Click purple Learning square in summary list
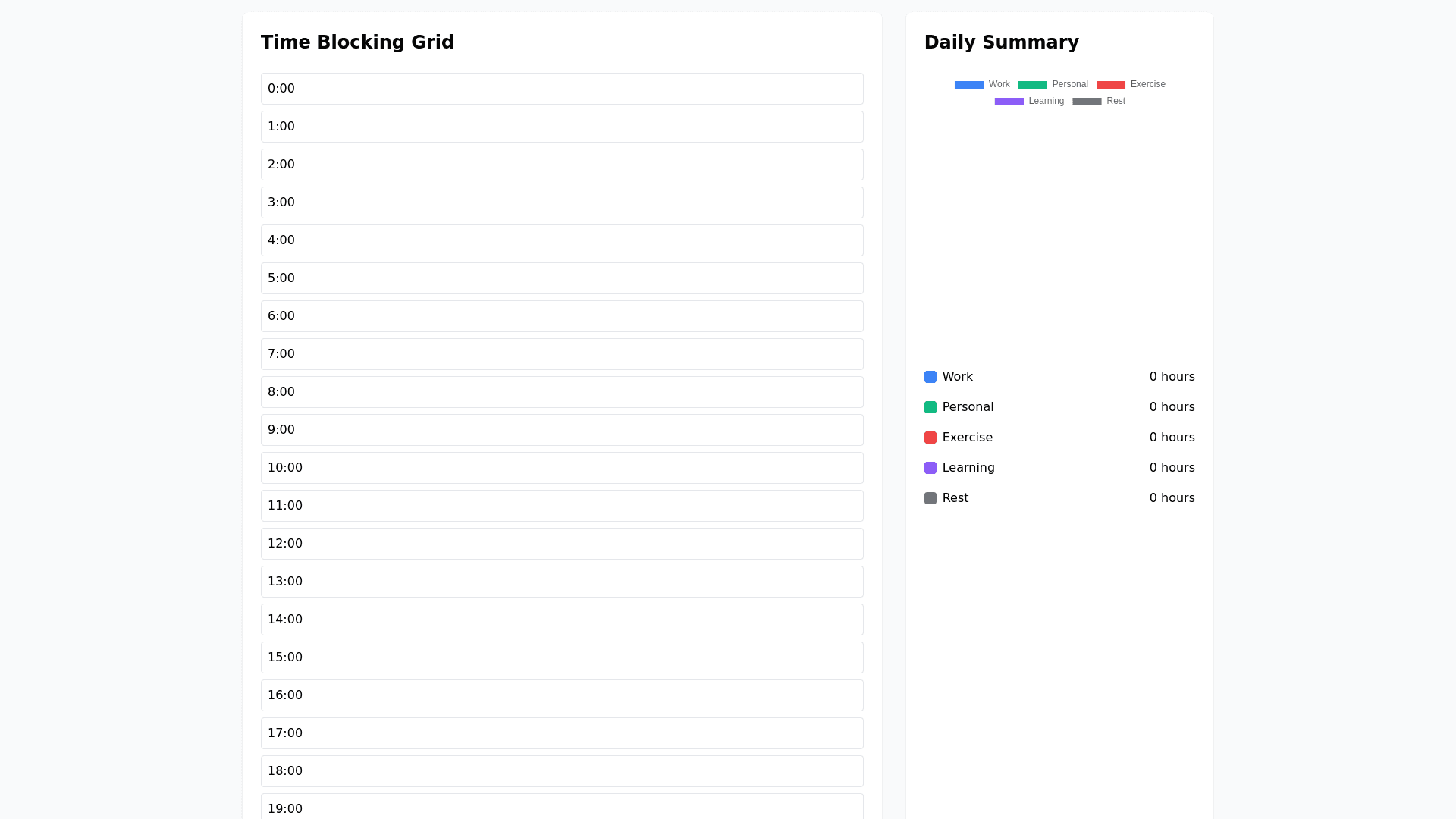1456x819 pixels. coord(930,468)
